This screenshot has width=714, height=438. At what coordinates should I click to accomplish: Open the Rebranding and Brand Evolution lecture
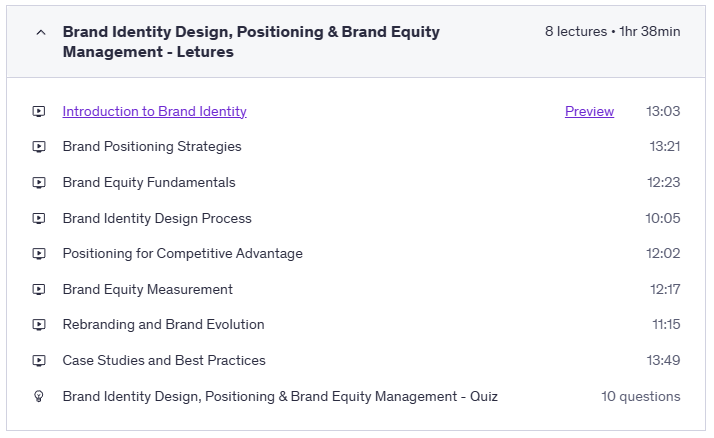tap(163, 325)
